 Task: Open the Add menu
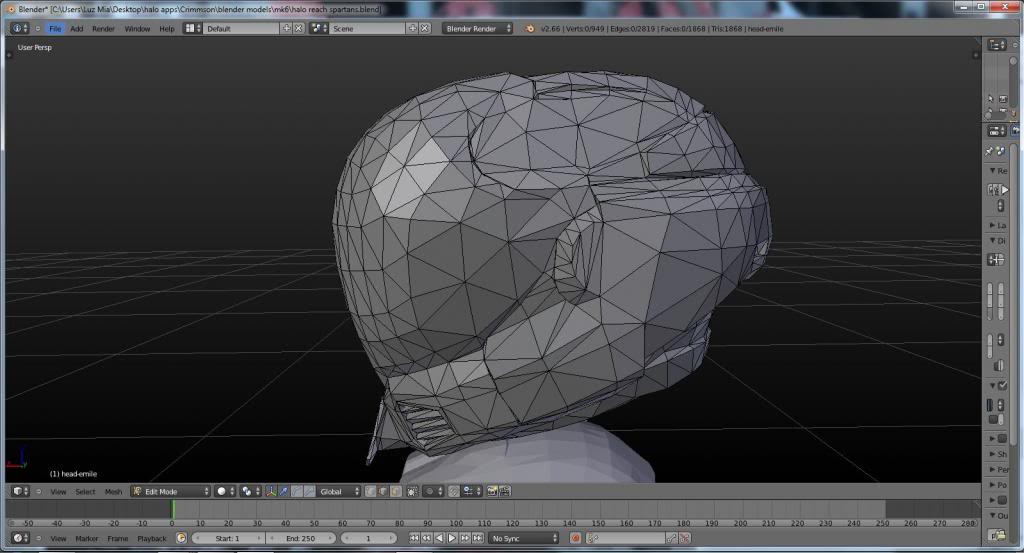coord(76,29)
